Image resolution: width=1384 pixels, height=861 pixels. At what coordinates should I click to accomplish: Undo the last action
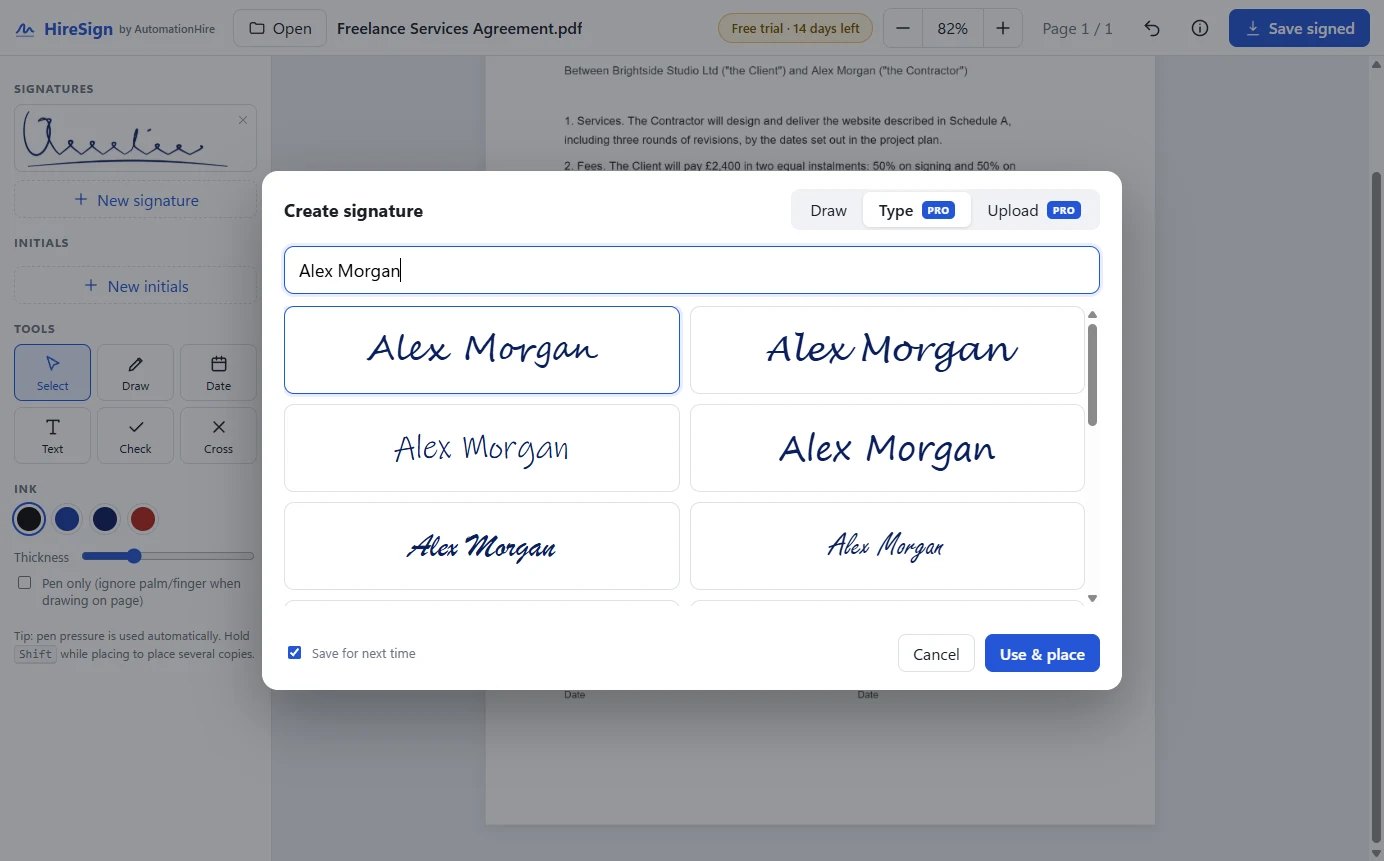[x=1152, y=28]
